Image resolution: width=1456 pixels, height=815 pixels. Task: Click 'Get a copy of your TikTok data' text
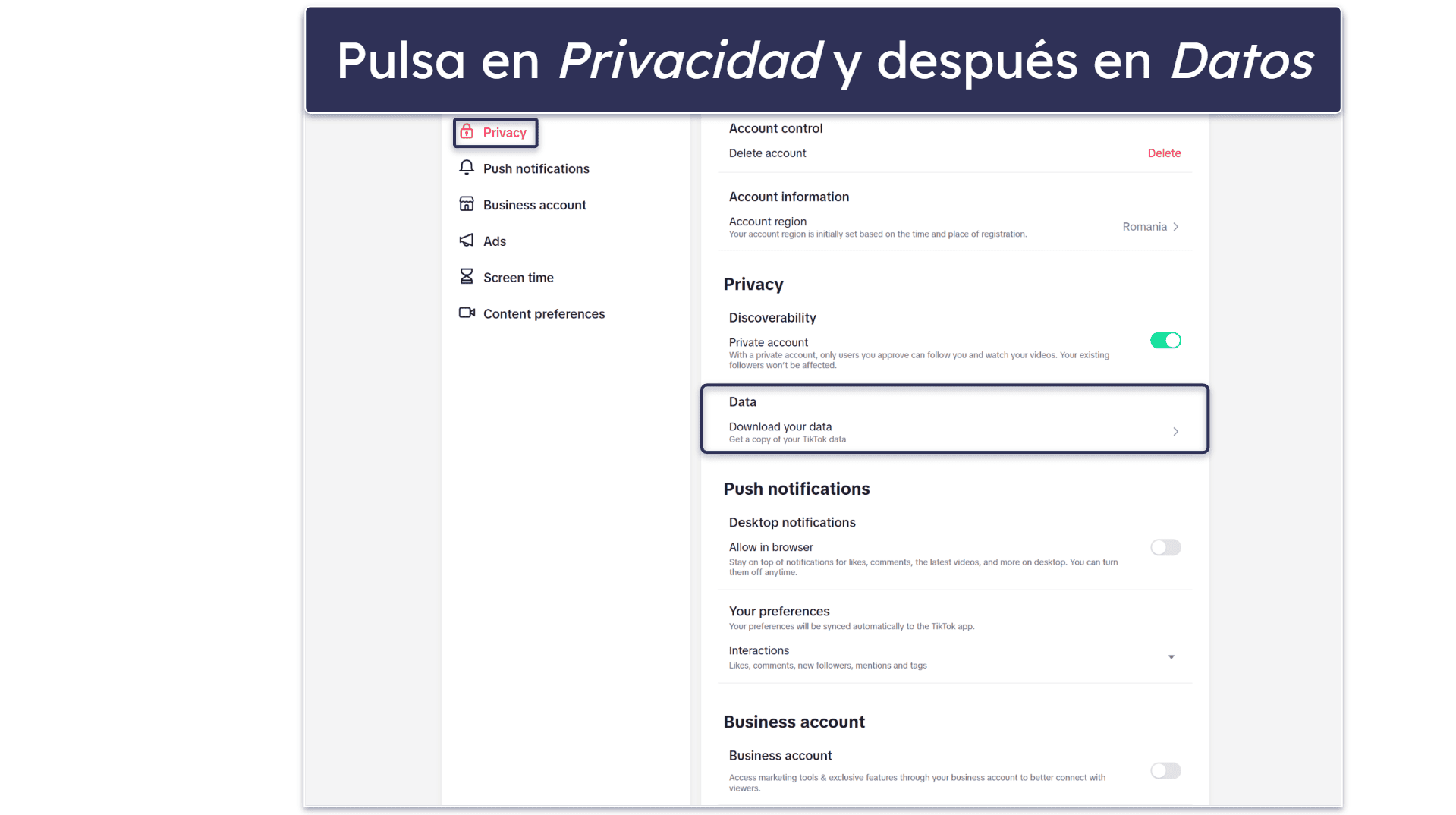click(x=787, y=439)
